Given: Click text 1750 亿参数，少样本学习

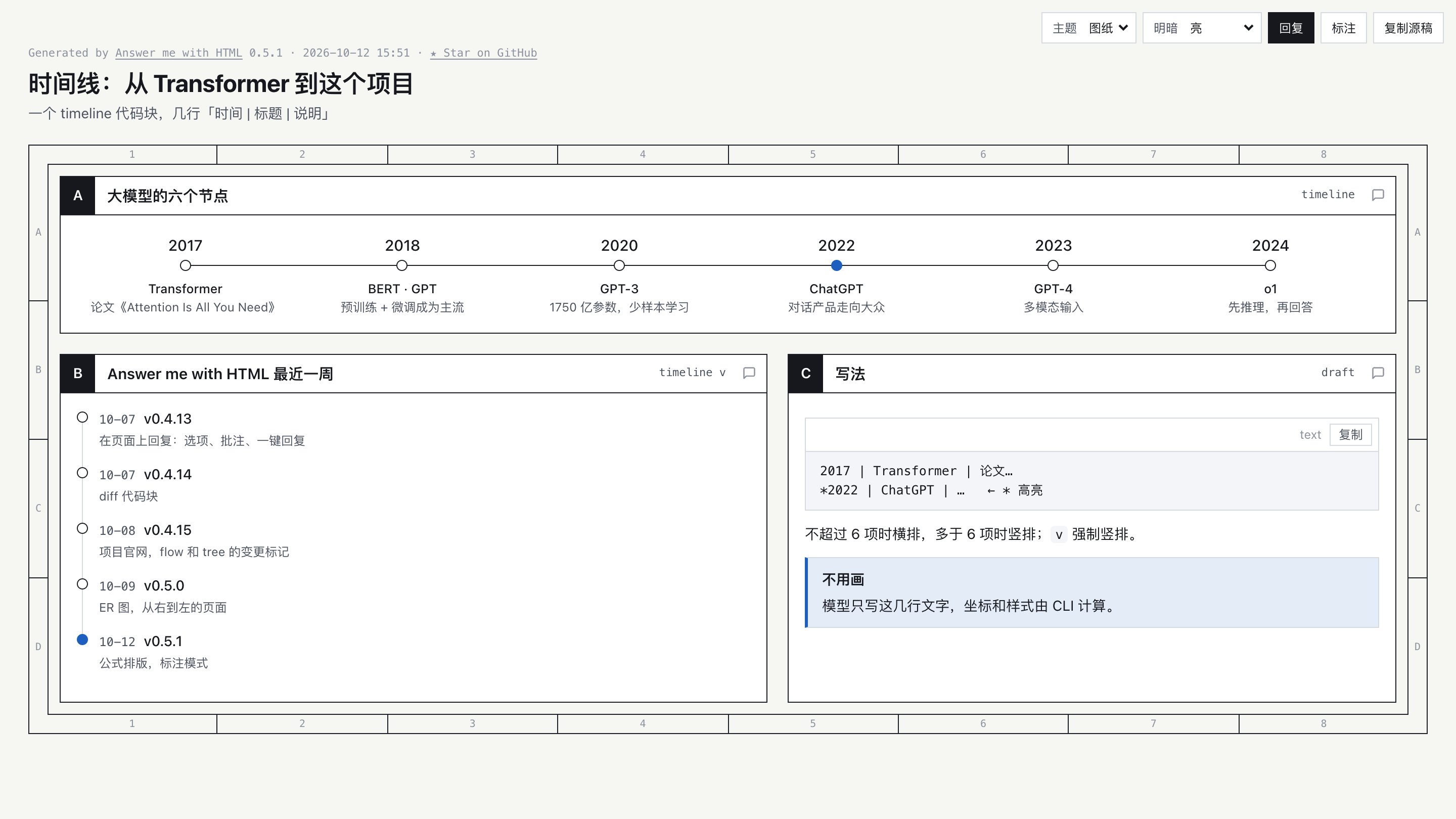Looking at the screenshot, I should point(619,307).
